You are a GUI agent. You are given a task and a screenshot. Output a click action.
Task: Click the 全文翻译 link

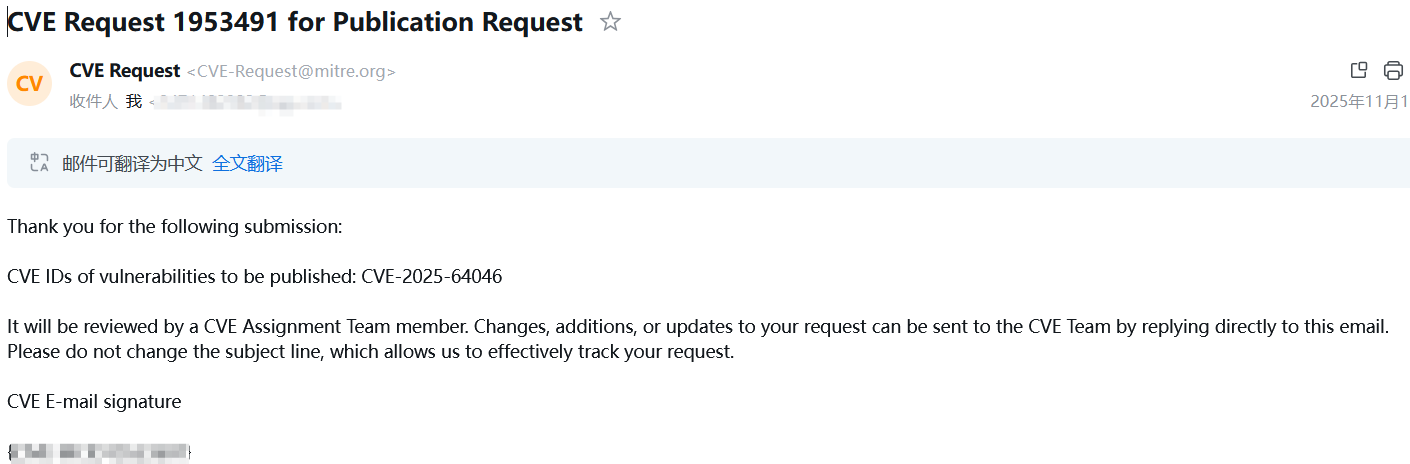tap(247, 164)
